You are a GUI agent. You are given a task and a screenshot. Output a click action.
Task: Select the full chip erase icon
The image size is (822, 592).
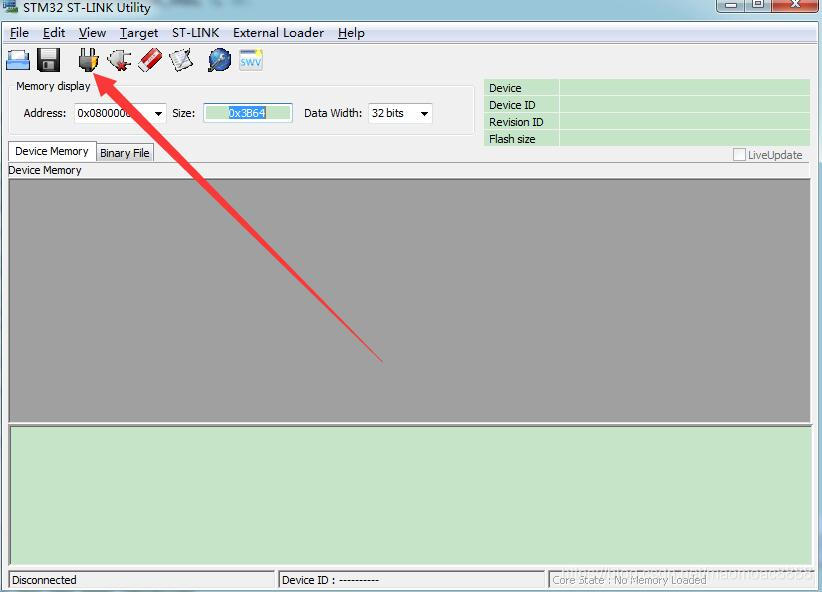pyautogui.click(x=150, y=59)
